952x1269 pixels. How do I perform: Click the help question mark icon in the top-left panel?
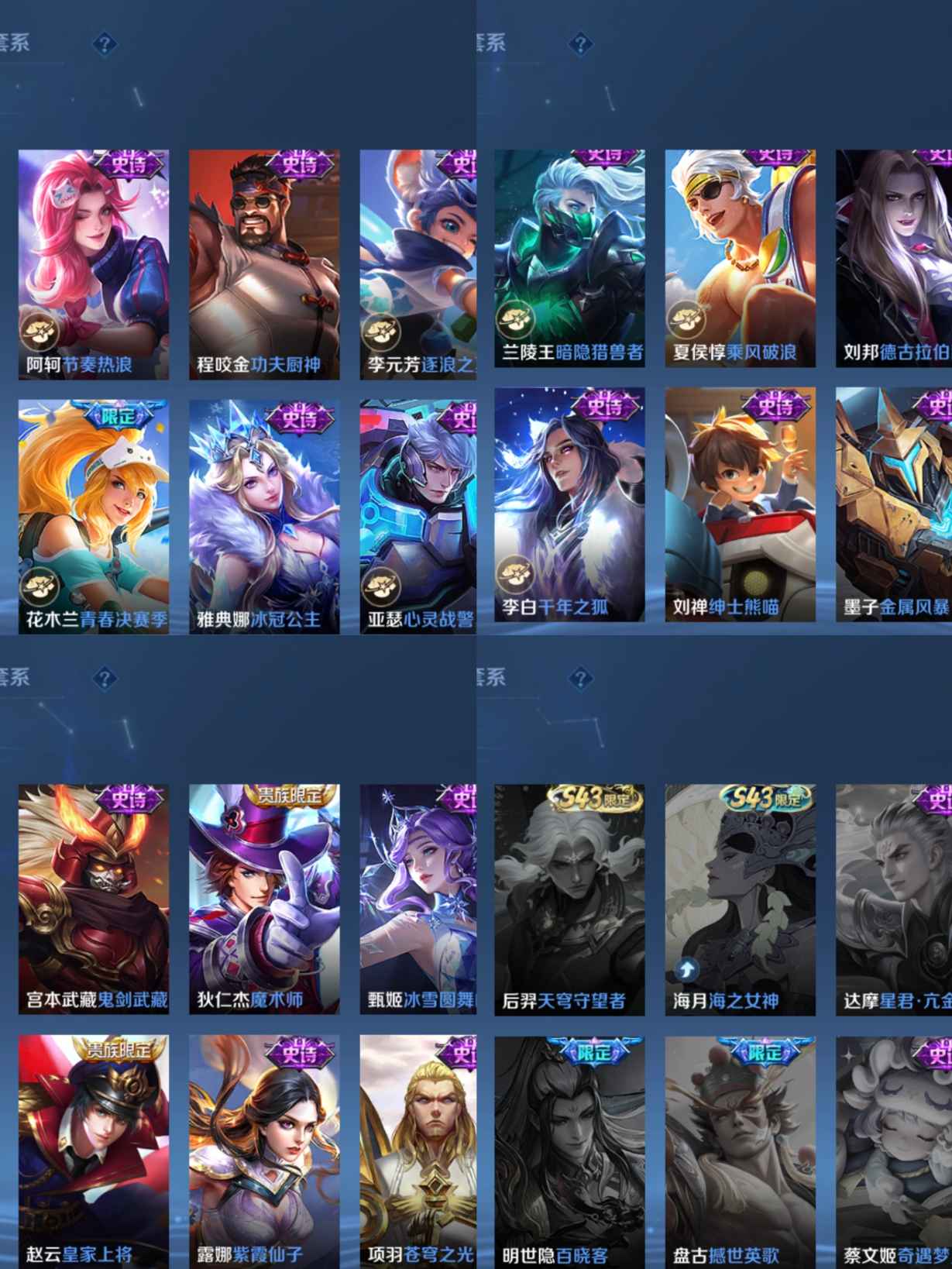tap(105, 43)
